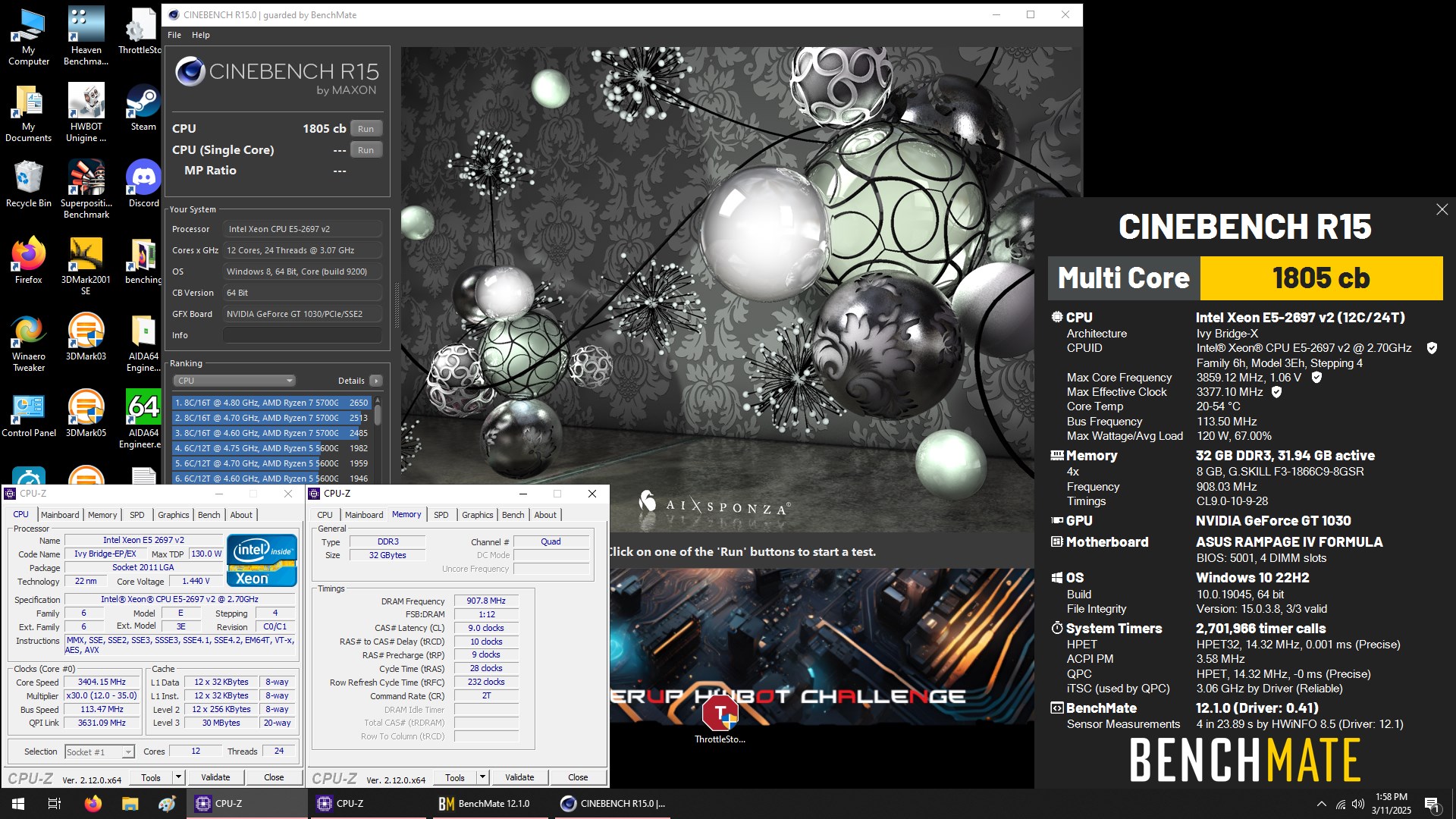Open the Help menu in Cinebench

point(200,35)
